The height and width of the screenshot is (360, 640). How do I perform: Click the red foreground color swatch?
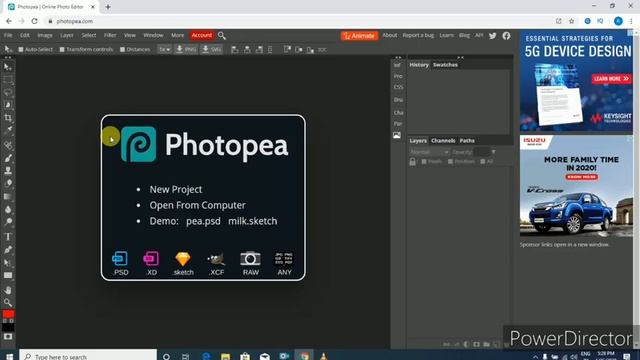(8, 314)
